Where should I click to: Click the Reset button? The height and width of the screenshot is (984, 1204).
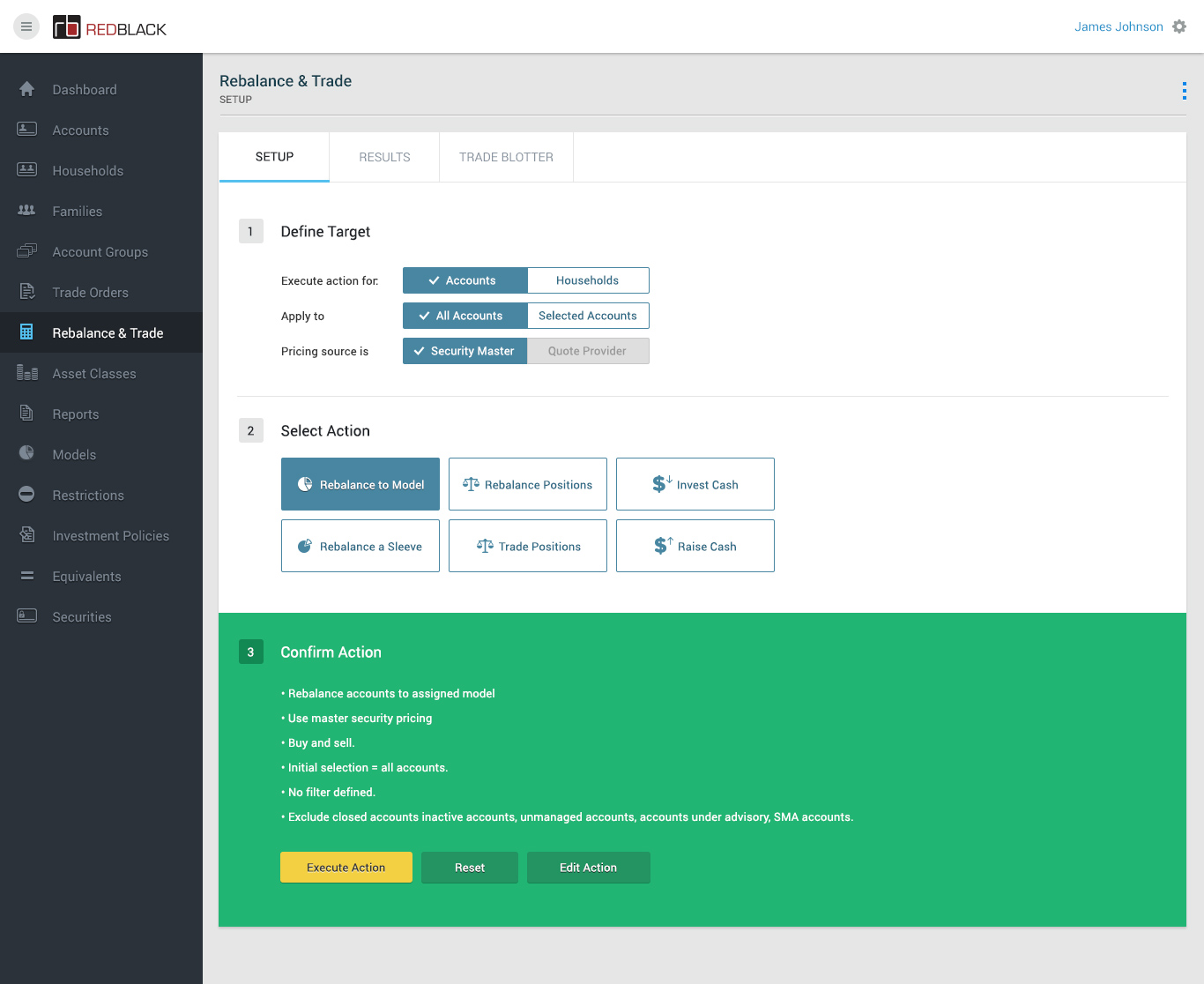pyautogui.click(x=469, y=868)
